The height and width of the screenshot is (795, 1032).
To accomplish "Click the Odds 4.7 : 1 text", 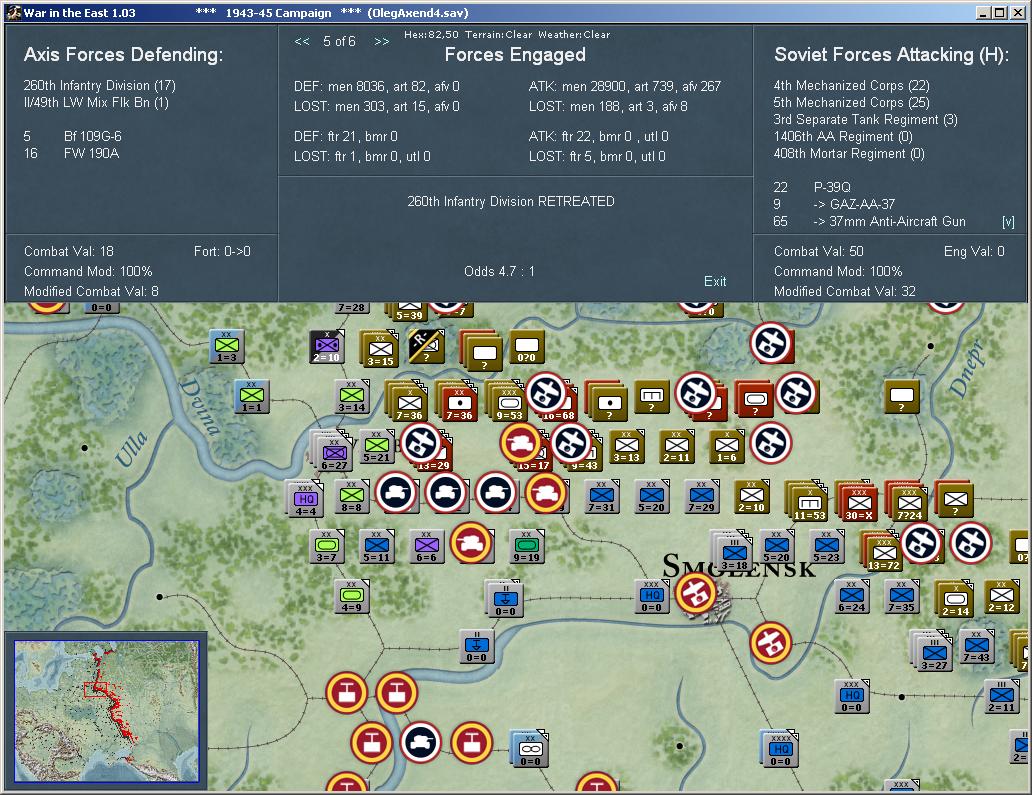I will [x=500, y=271].
